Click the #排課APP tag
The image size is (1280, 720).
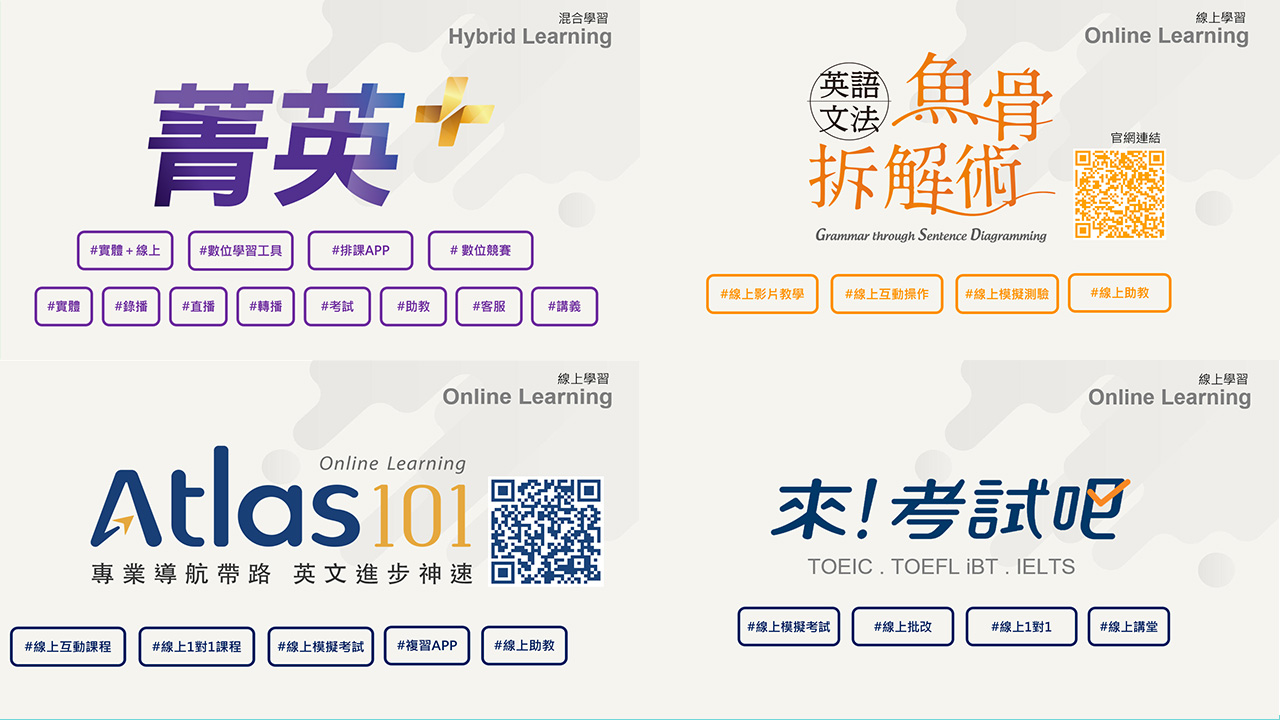pos(360,250)
